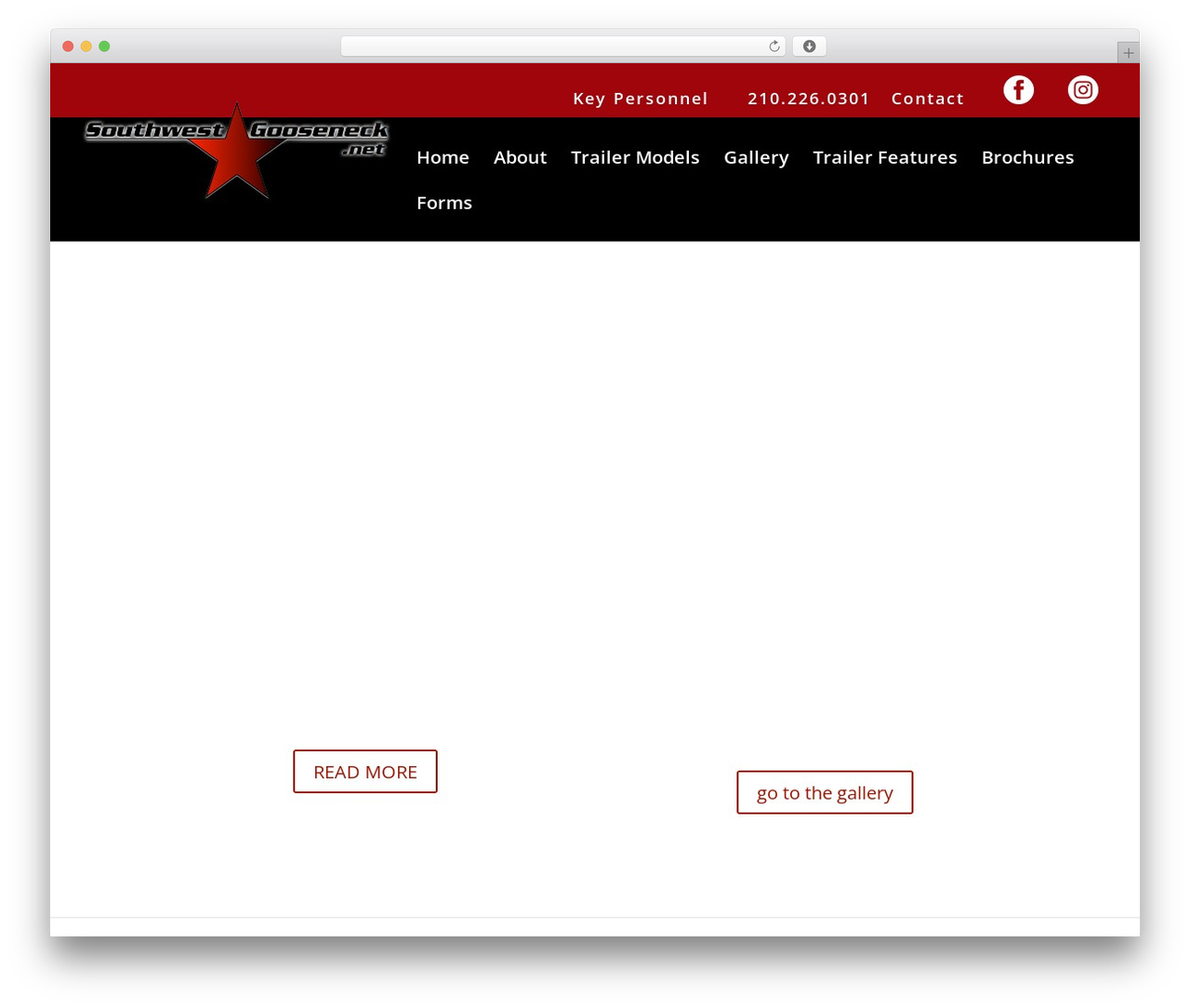Open the Contact link in top bar

click(x=928, y=99)
